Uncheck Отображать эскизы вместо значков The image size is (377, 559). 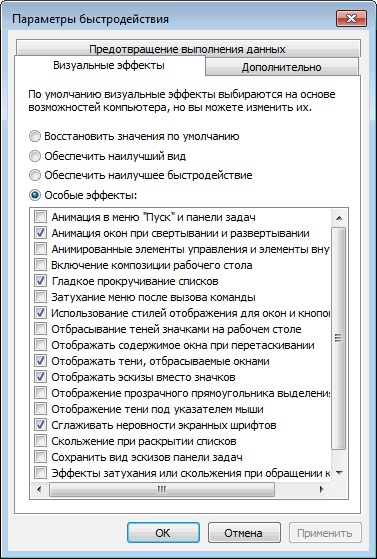(x=40, y=377)
